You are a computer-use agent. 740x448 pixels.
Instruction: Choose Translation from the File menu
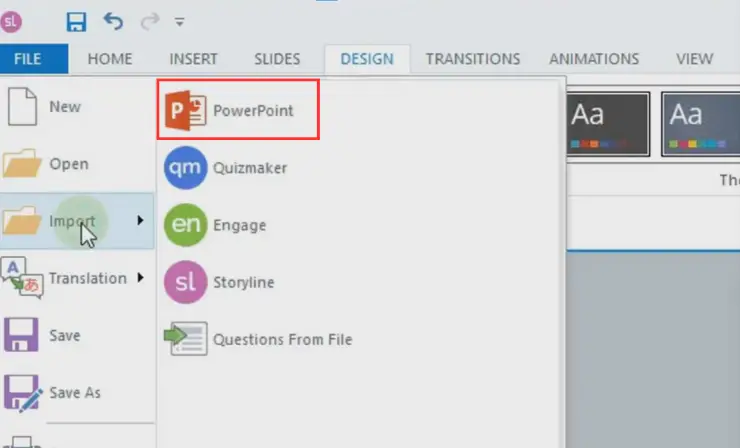click(88, 278)
